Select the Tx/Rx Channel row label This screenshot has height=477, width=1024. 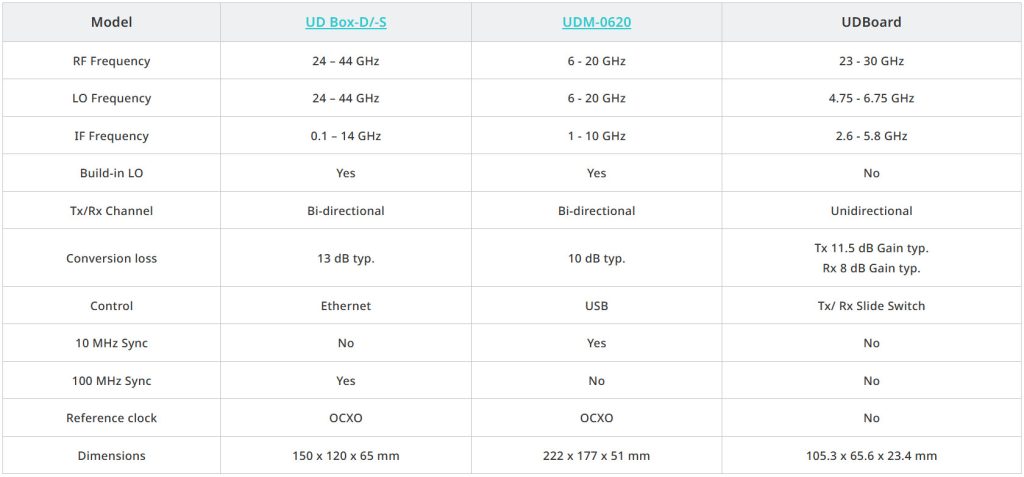[111, 211]
